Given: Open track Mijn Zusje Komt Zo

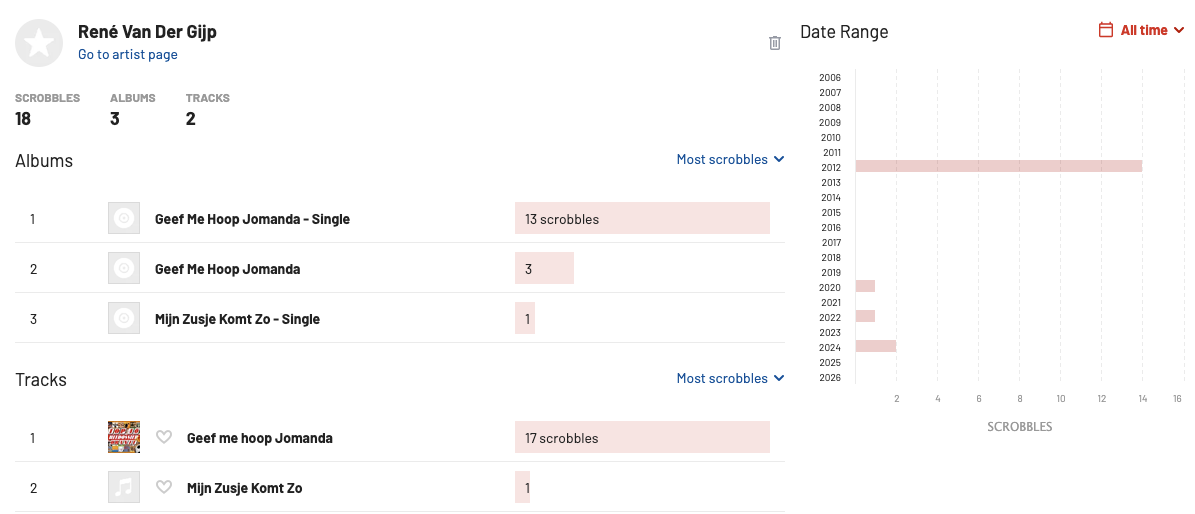Looking at the screenshot, I should pos(245,487).
